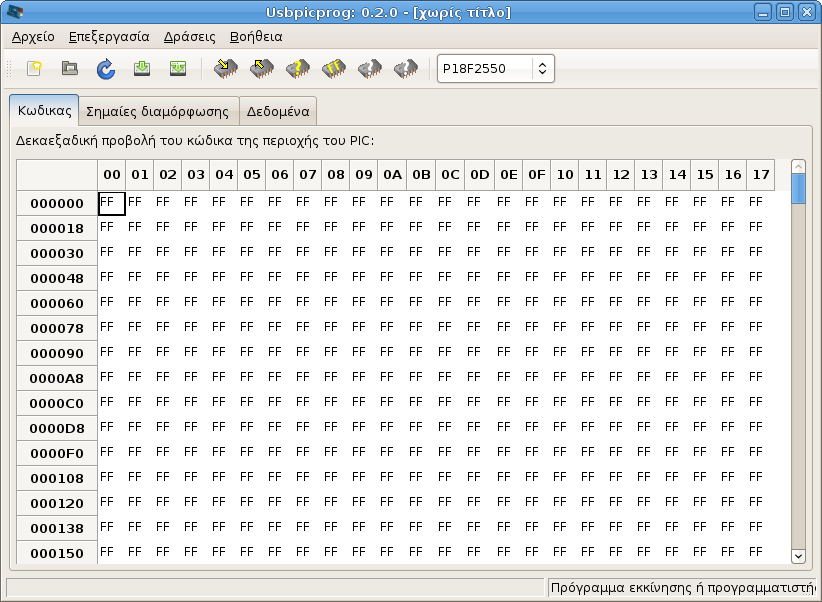Open the Επεξεργασία menu
The width and height of the screenshot is (822, 602).
click(109, 36)
